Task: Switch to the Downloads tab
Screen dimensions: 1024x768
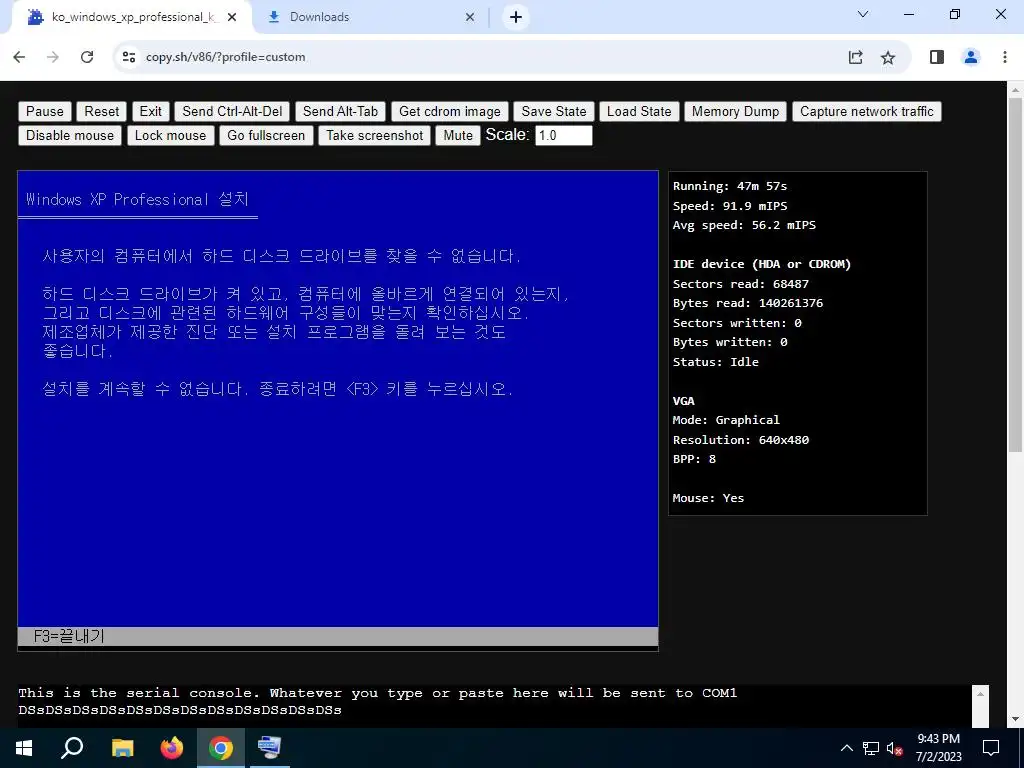Action: pos(370,17)
